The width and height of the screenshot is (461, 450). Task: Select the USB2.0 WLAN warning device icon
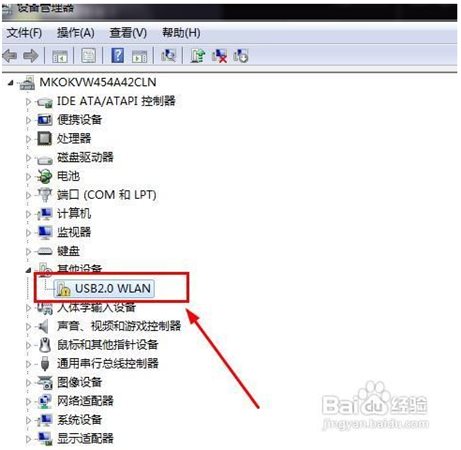click(x=63, y=289)
